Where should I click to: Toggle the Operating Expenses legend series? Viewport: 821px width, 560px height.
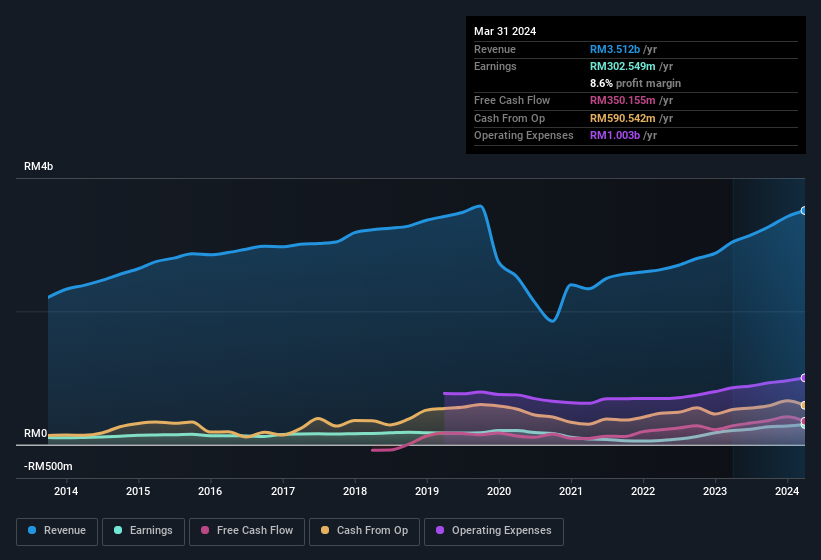494,531
